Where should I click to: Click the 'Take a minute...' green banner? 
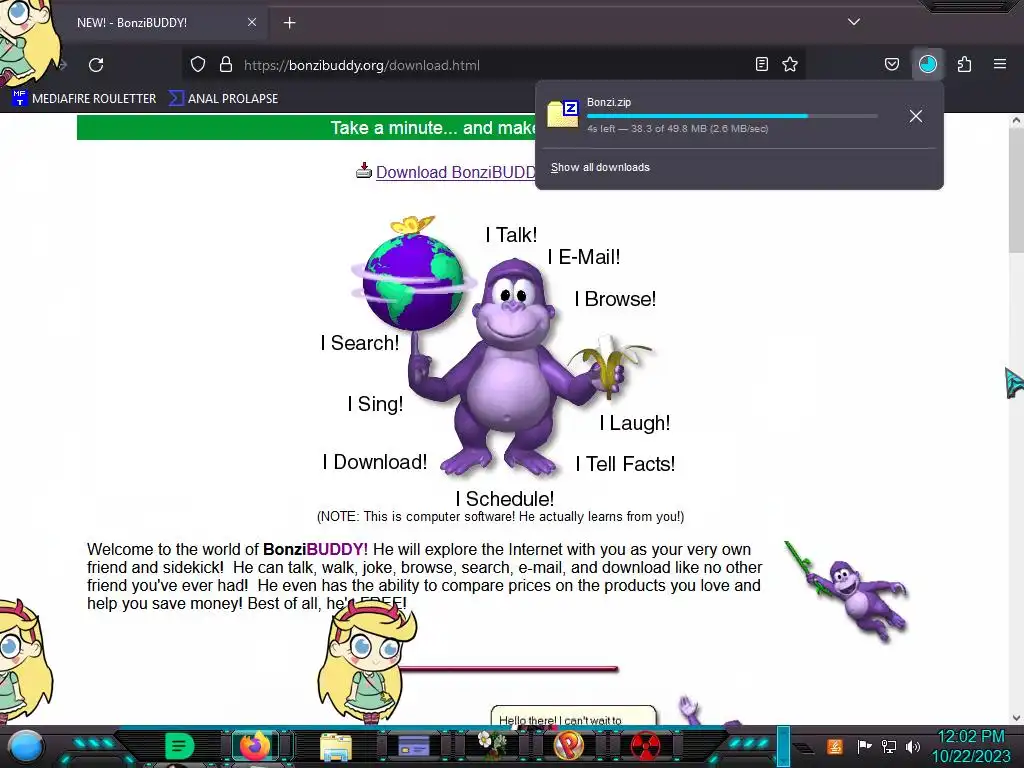coord(306,127)
